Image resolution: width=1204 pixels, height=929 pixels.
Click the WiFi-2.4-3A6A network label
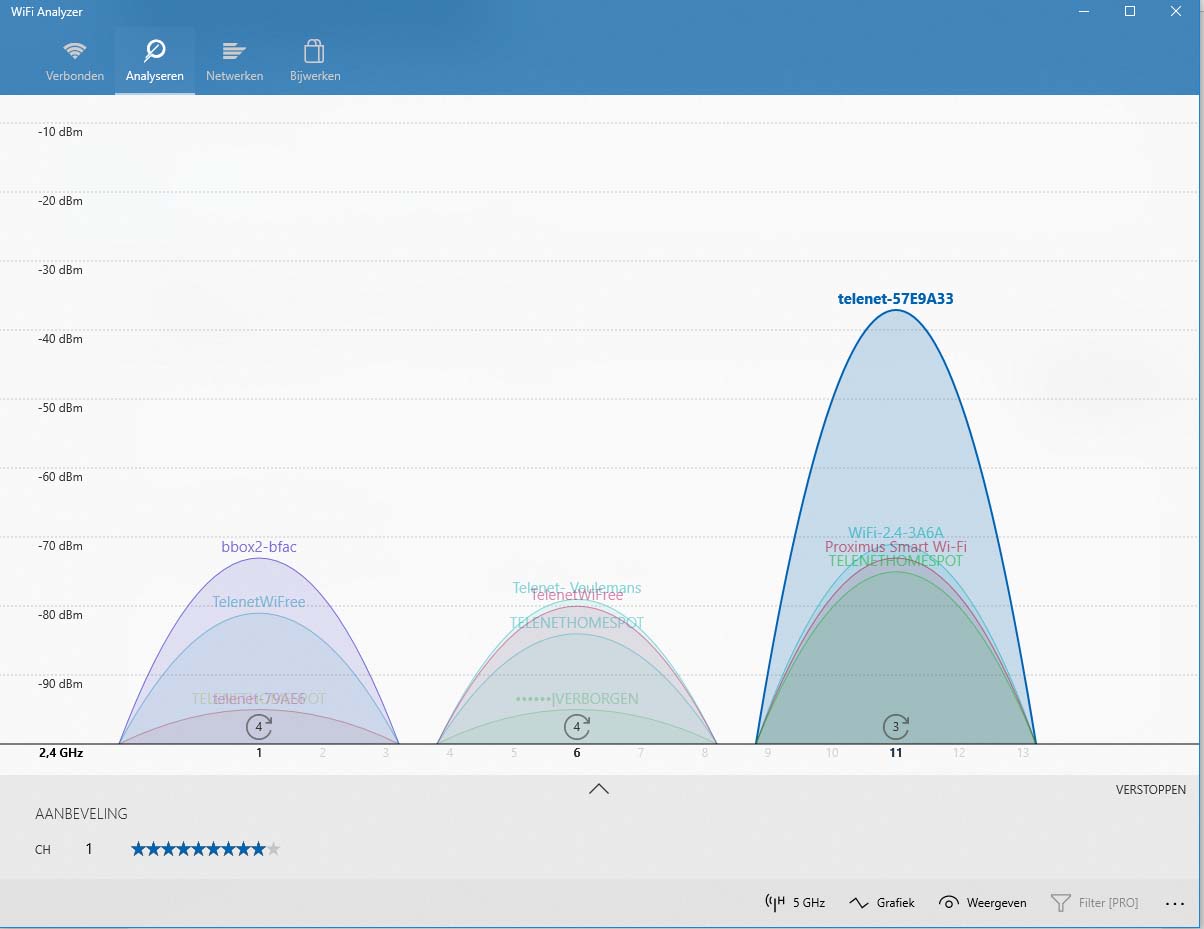tap(896, 533)
